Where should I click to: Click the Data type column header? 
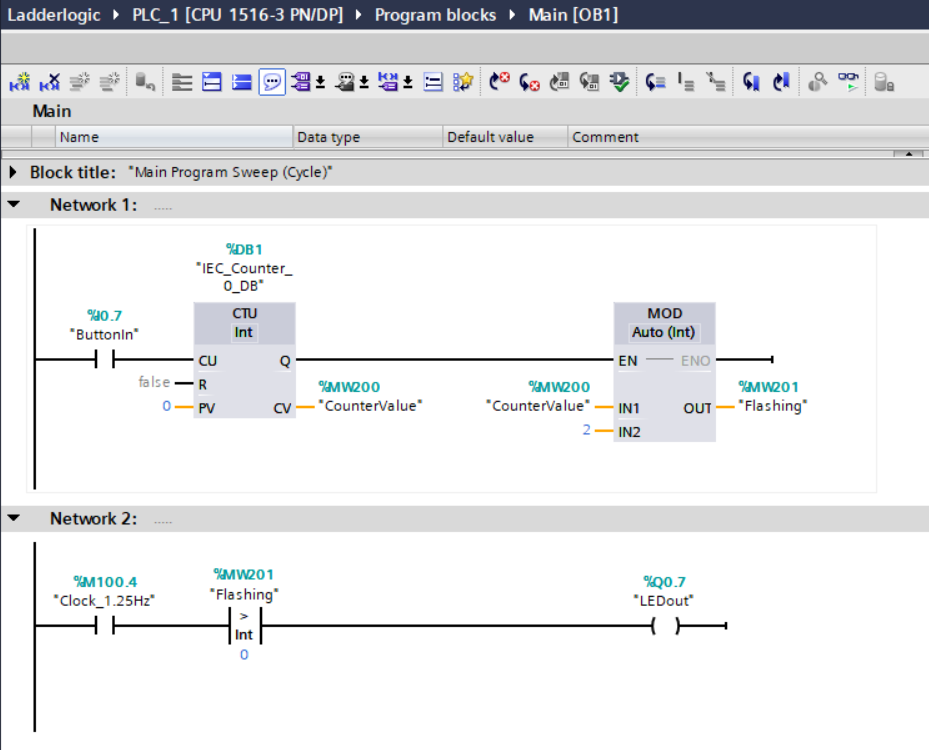pos(328,137)
